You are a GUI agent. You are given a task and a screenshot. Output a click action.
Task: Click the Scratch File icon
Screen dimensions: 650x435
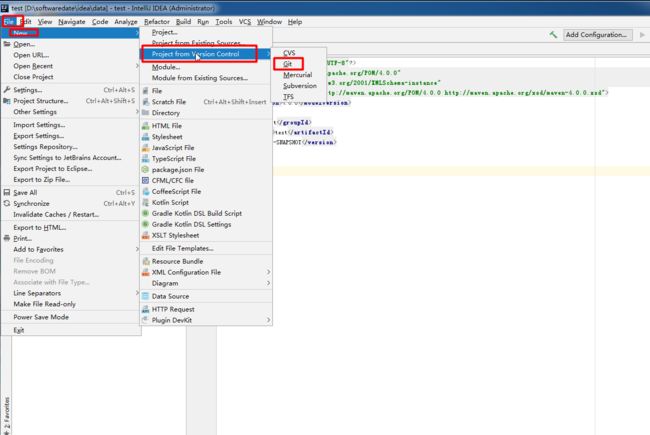[x=146, y=102]
